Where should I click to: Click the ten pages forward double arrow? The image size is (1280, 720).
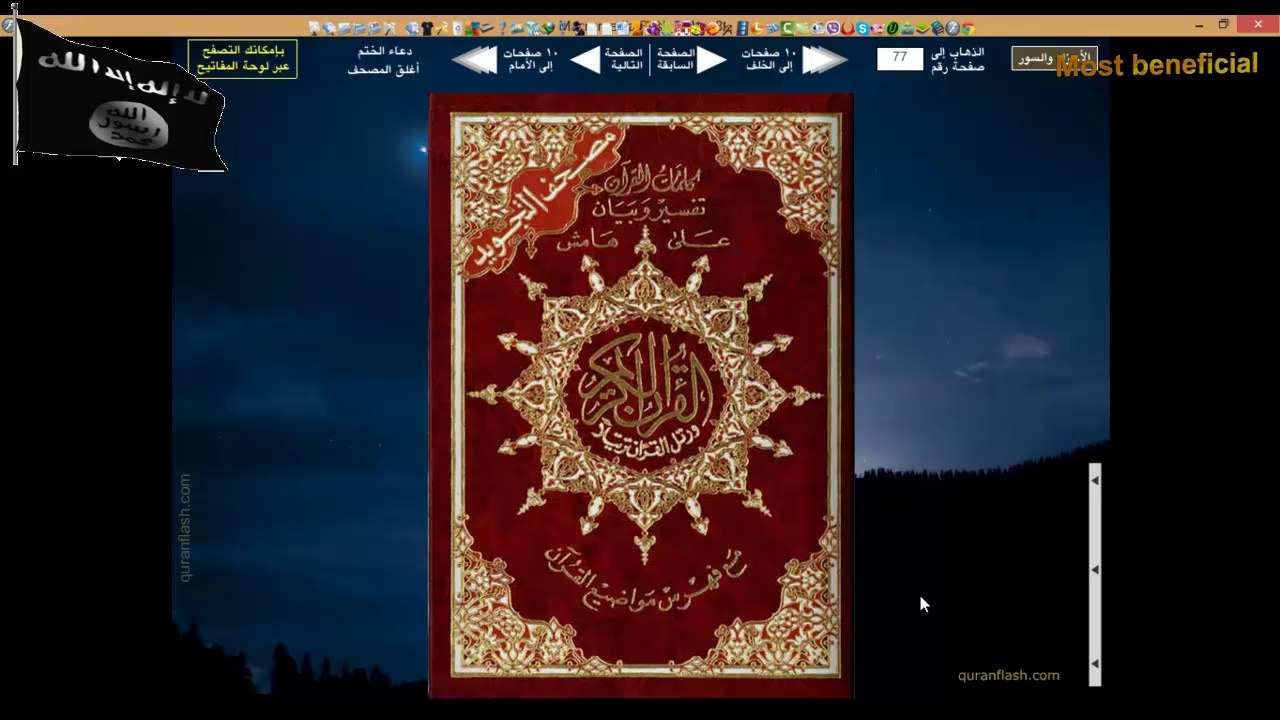tap(474, 60)
